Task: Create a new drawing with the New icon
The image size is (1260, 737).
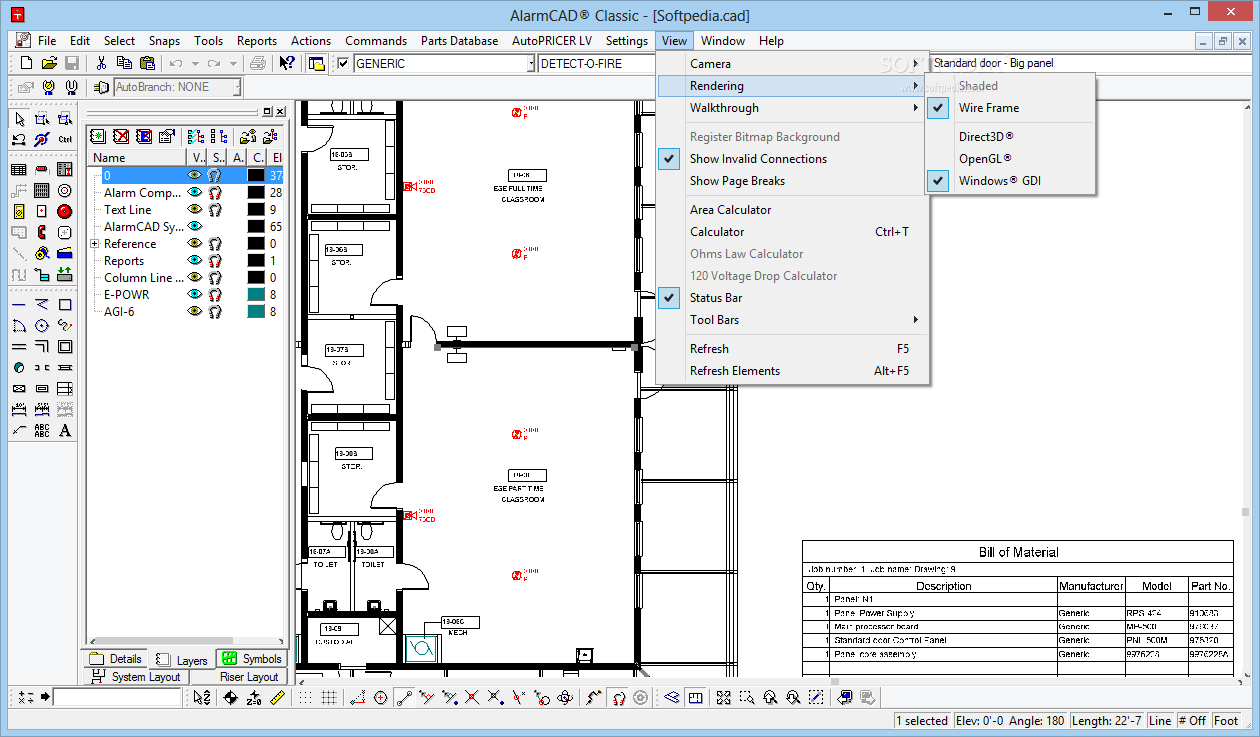Action: tap(27, 63)
